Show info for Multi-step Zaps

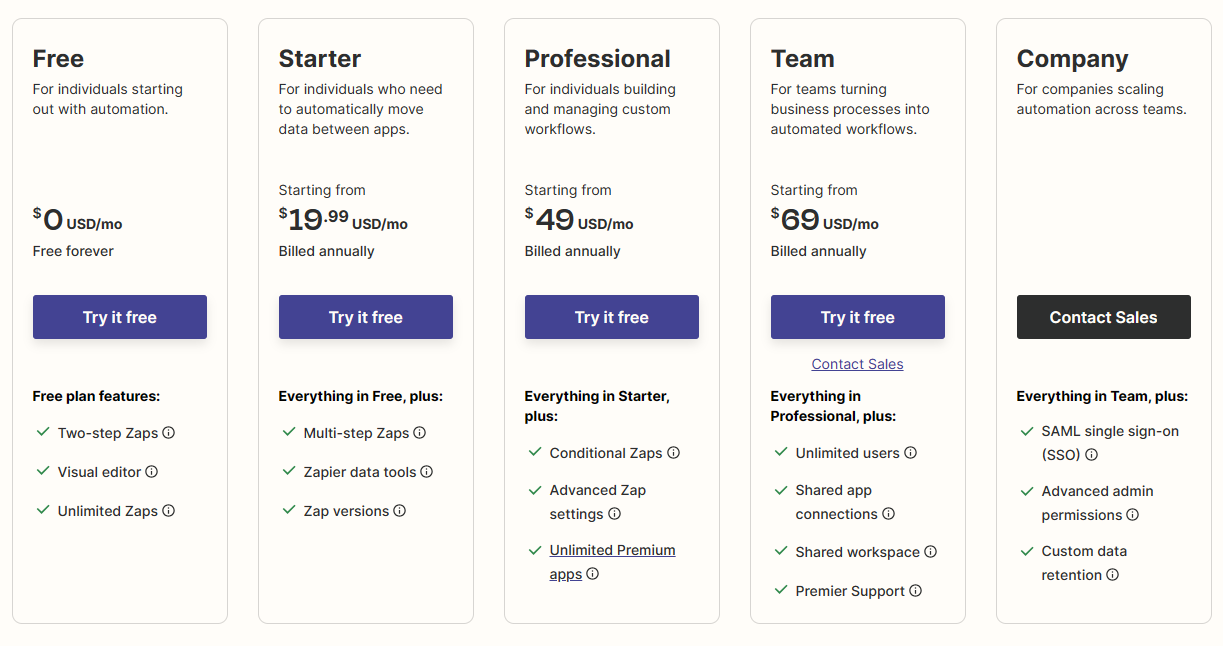420,433
